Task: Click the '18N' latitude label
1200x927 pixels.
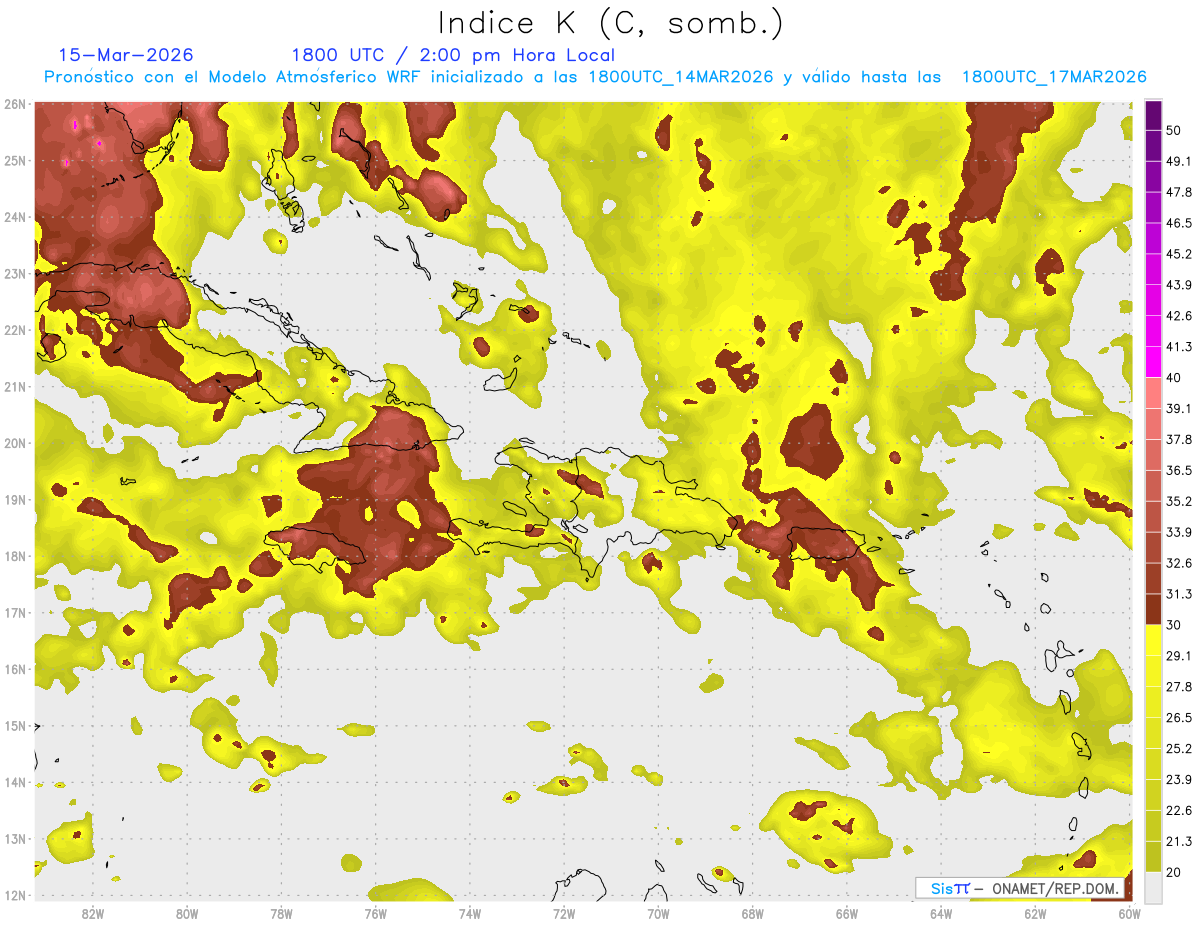Action: pos(15,556)
